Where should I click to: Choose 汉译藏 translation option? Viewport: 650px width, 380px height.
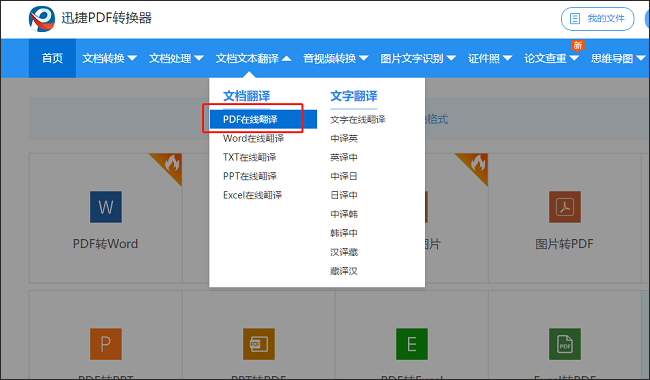pos(344,252)
